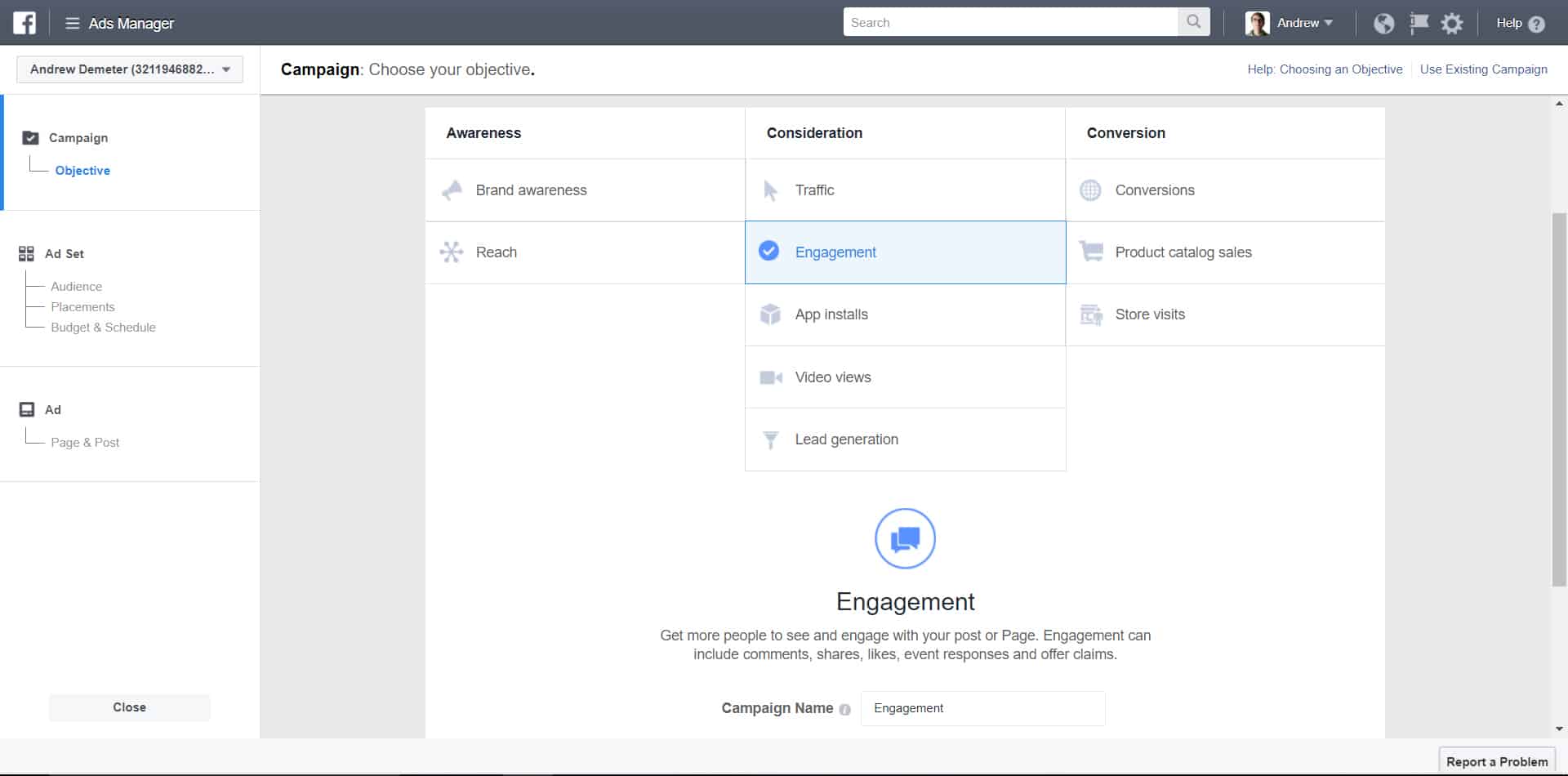This screenshot has height=776, width=1568.
Task: Click the Campaign Name info icon
Action: [x=844, y=710]
